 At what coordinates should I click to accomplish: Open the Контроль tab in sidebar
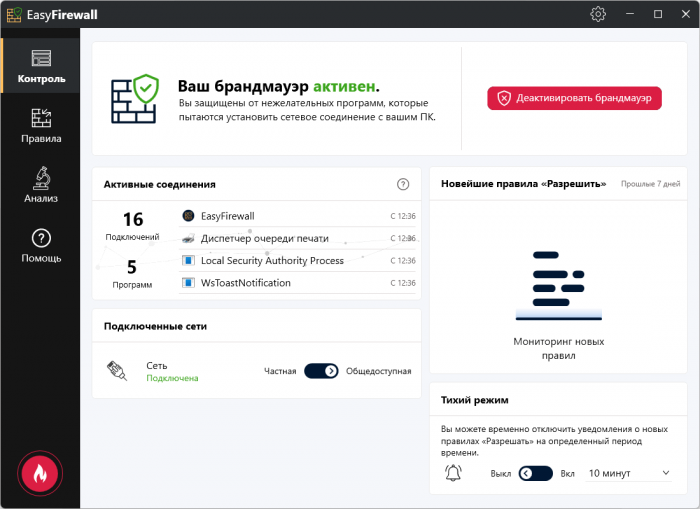click(41, 66)
